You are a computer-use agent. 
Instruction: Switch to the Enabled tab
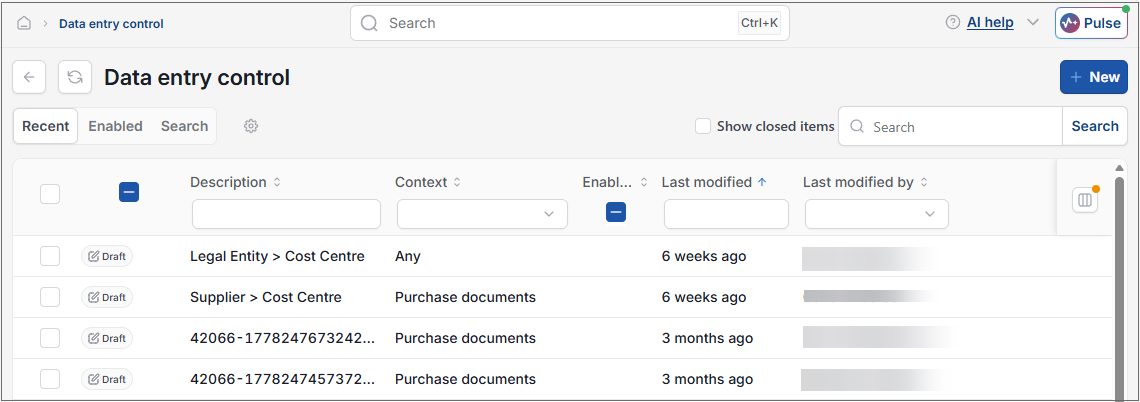point(116,126)
